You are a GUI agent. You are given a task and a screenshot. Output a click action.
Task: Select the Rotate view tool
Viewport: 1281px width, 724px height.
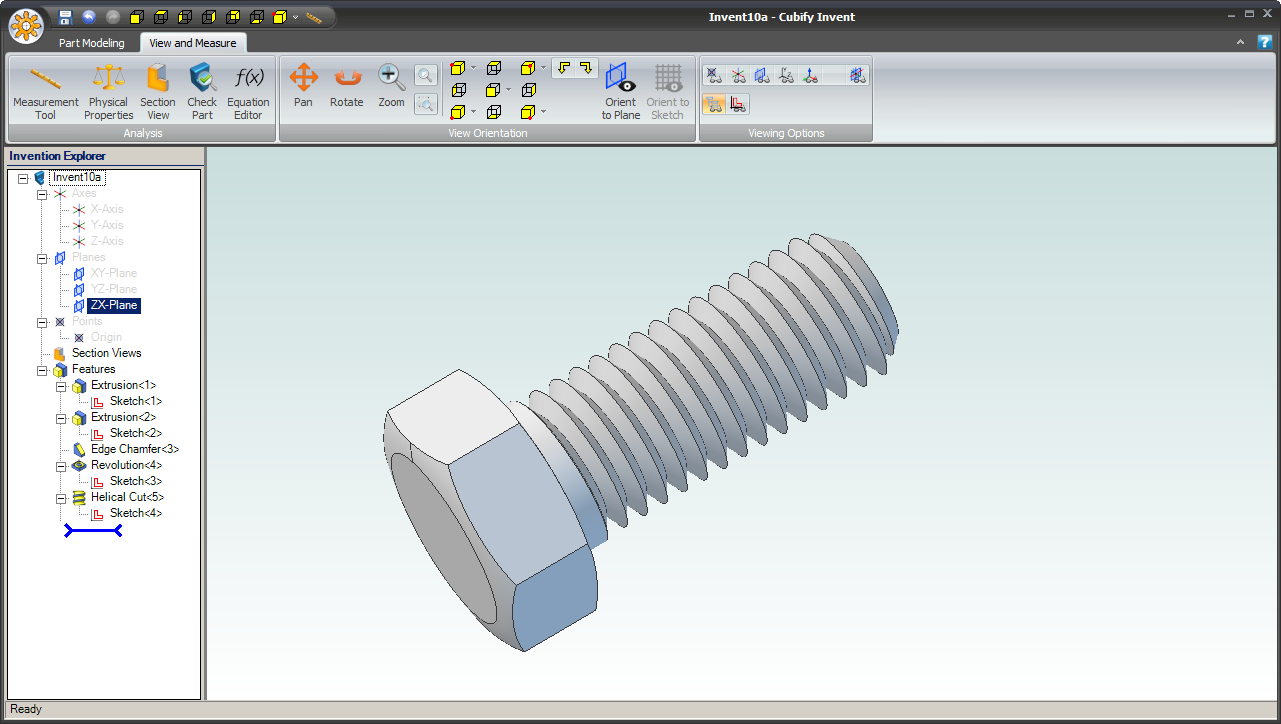[346, 88]
